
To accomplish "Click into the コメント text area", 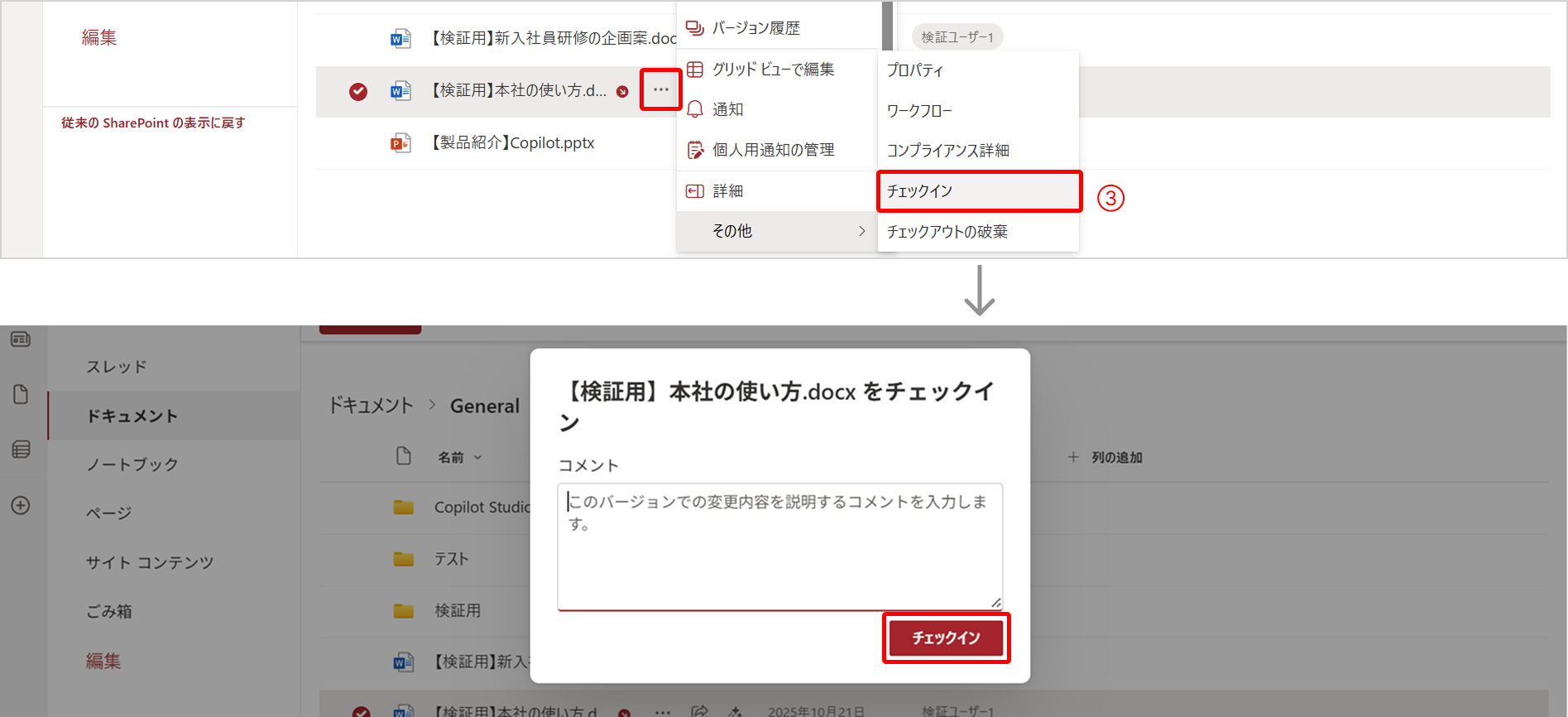I will click(779, 546).
